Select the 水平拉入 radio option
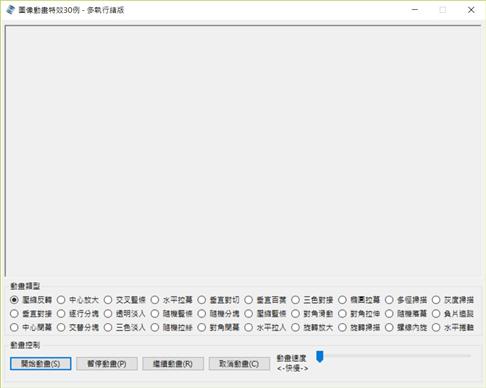This screenshot has height=388, width=486. [x=265, y=327]
